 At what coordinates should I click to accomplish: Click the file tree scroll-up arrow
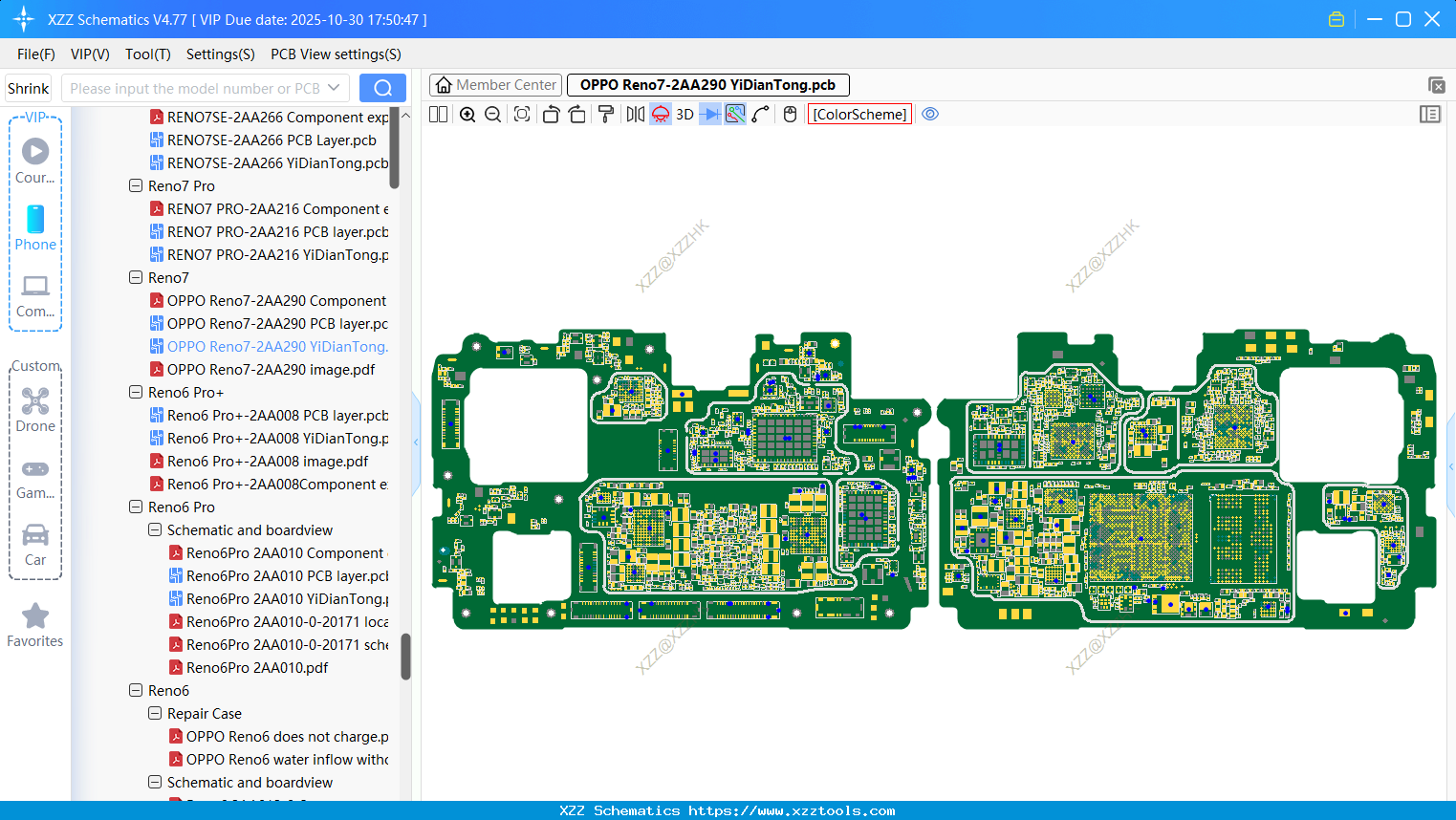pyautogui.click(x=405, y=116)
